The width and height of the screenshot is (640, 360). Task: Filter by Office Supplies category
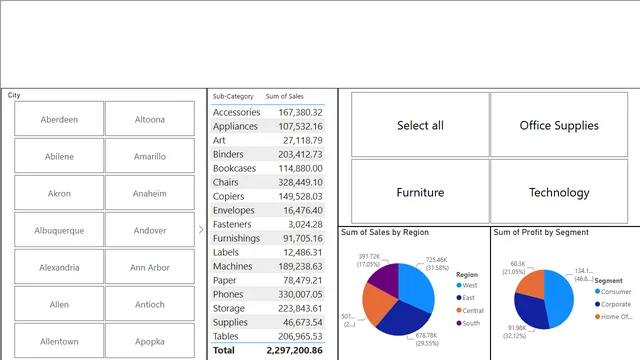pos(559,124)
